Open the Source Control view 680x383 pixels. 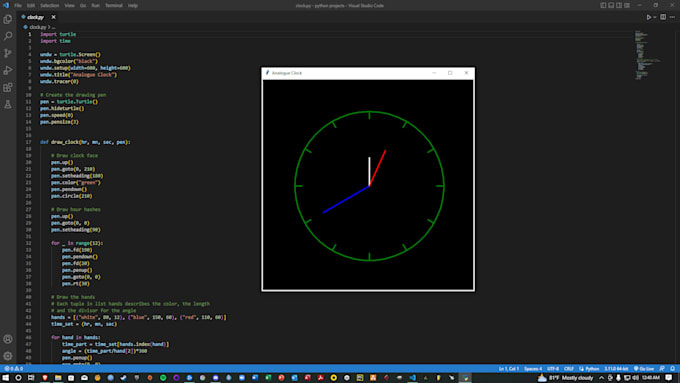[x=8, y=53]
